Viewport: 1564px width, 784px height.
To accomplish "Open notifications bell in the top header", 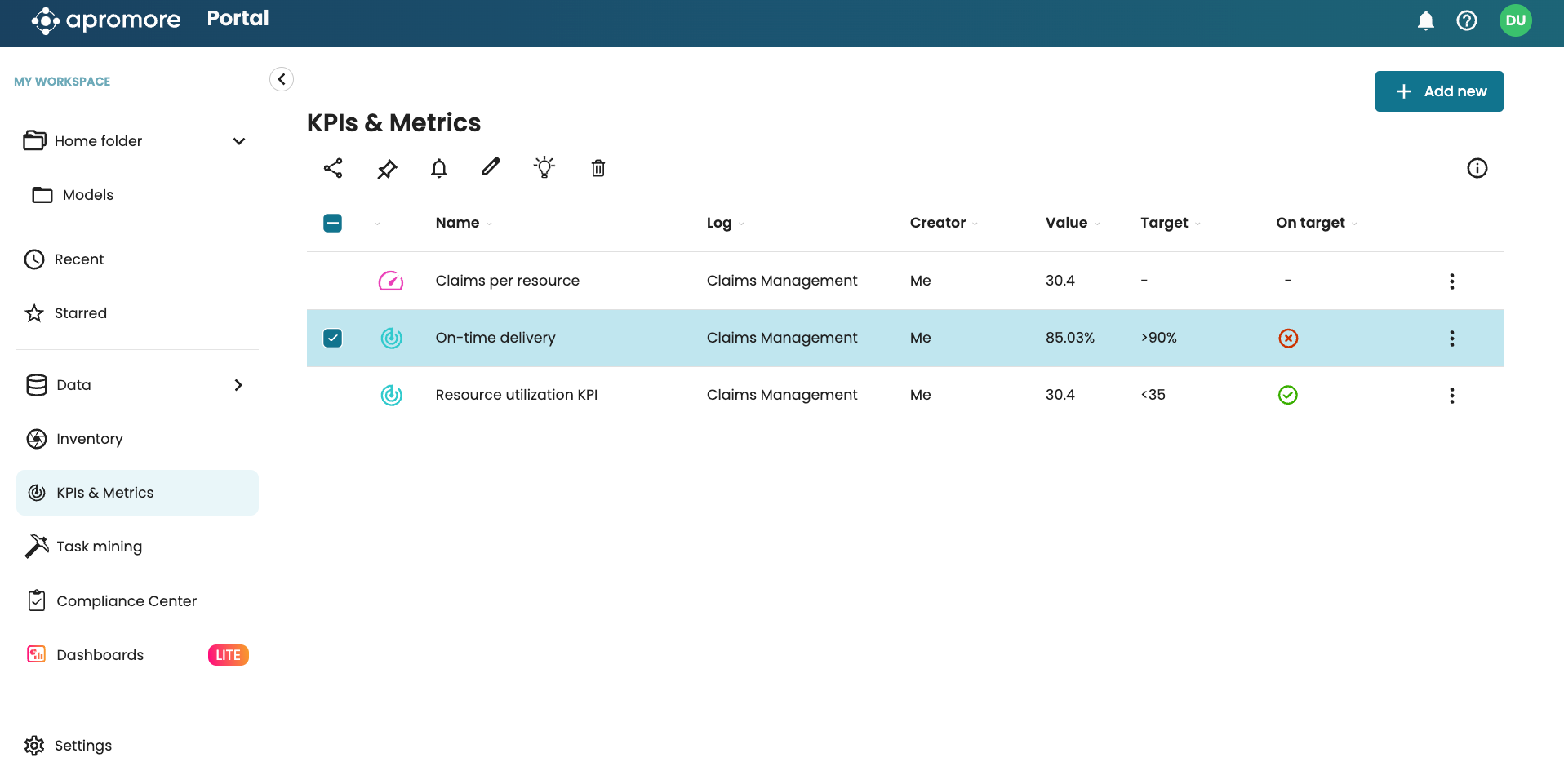I will point(1426,20).
